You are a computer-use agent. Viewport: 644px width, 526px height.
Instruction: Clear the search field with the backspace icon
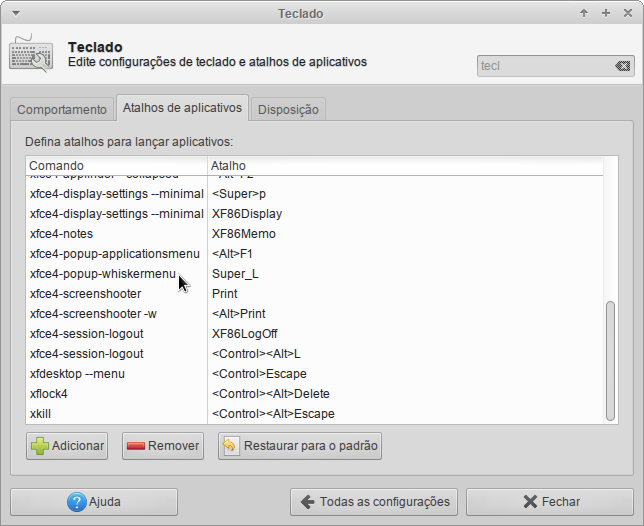[623, 66]
